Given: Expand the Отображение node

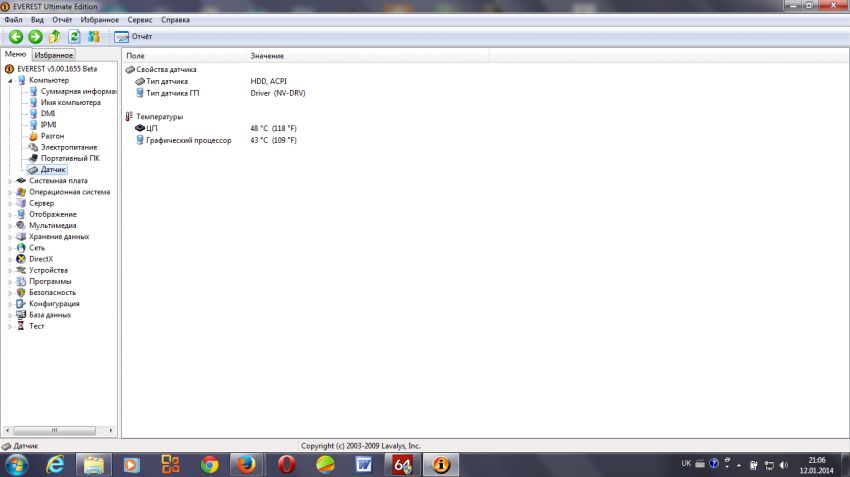Looking at the screenshot, I should 10,215.
